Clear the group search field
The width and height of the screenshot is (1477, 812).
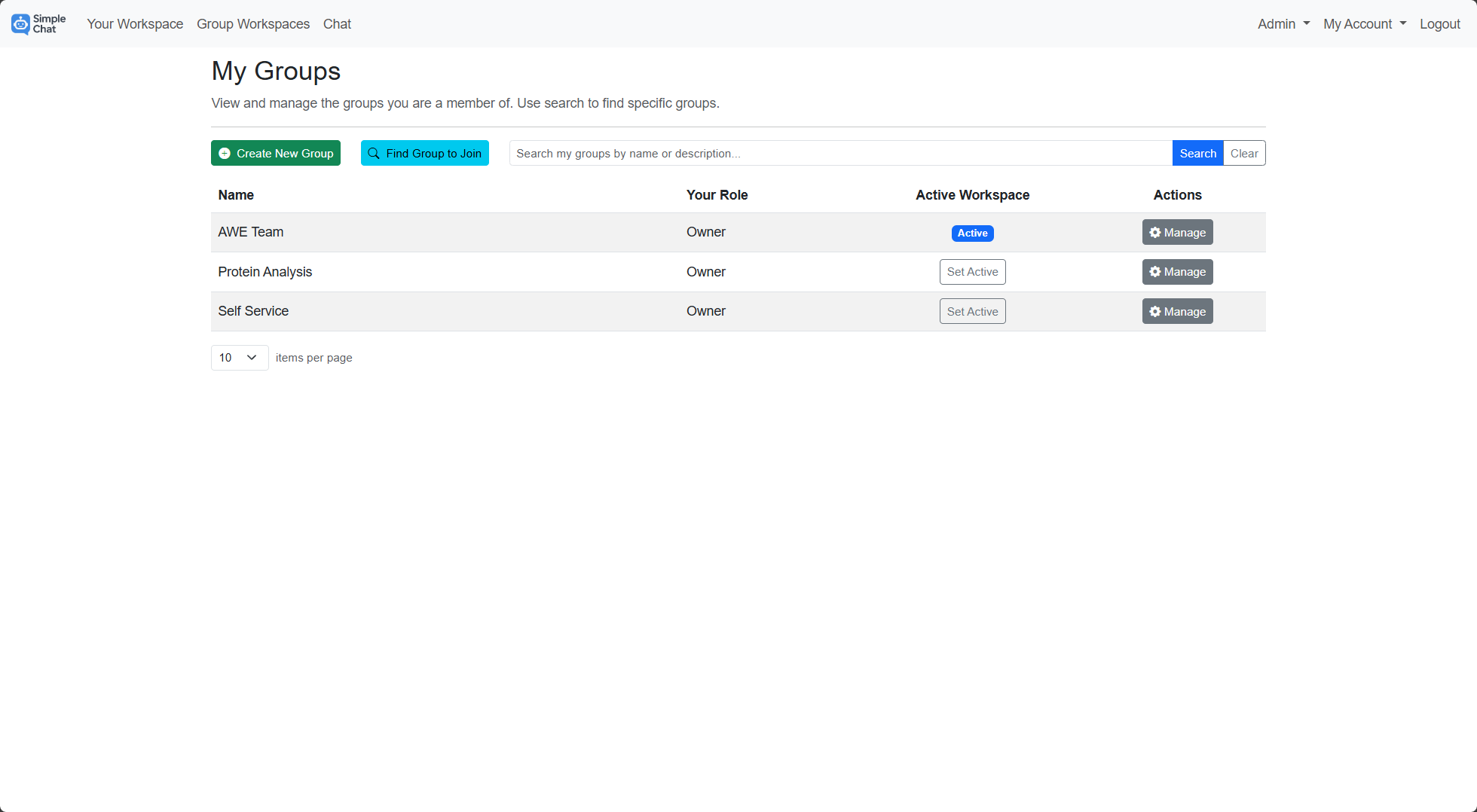1243,154
